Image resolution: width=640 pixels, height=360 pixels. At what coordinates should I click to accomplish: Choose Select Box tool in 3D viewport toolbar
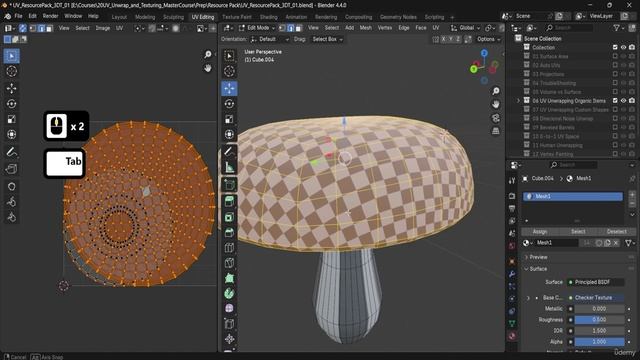(229, 56)
